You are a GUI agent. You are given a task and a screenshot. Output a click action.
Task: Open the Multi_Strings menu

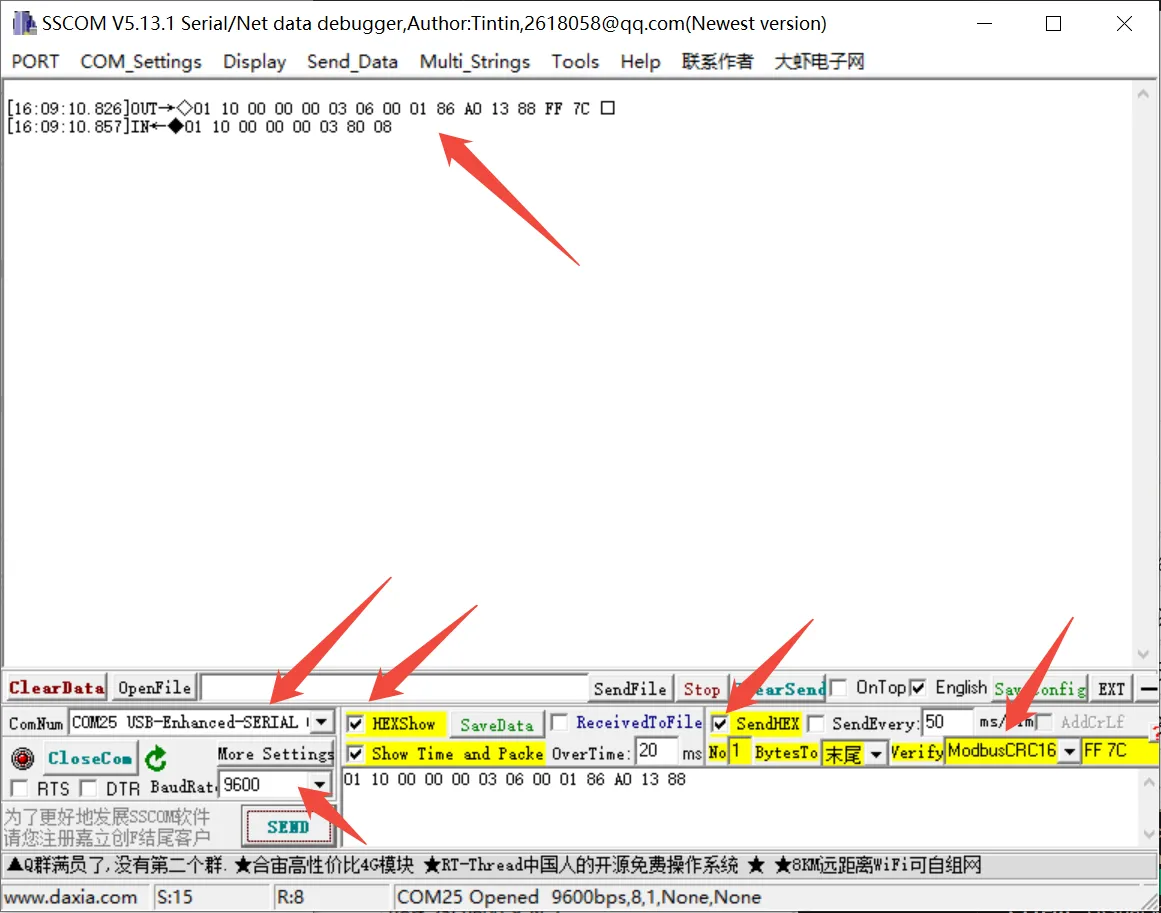click(x=474, y=61)
